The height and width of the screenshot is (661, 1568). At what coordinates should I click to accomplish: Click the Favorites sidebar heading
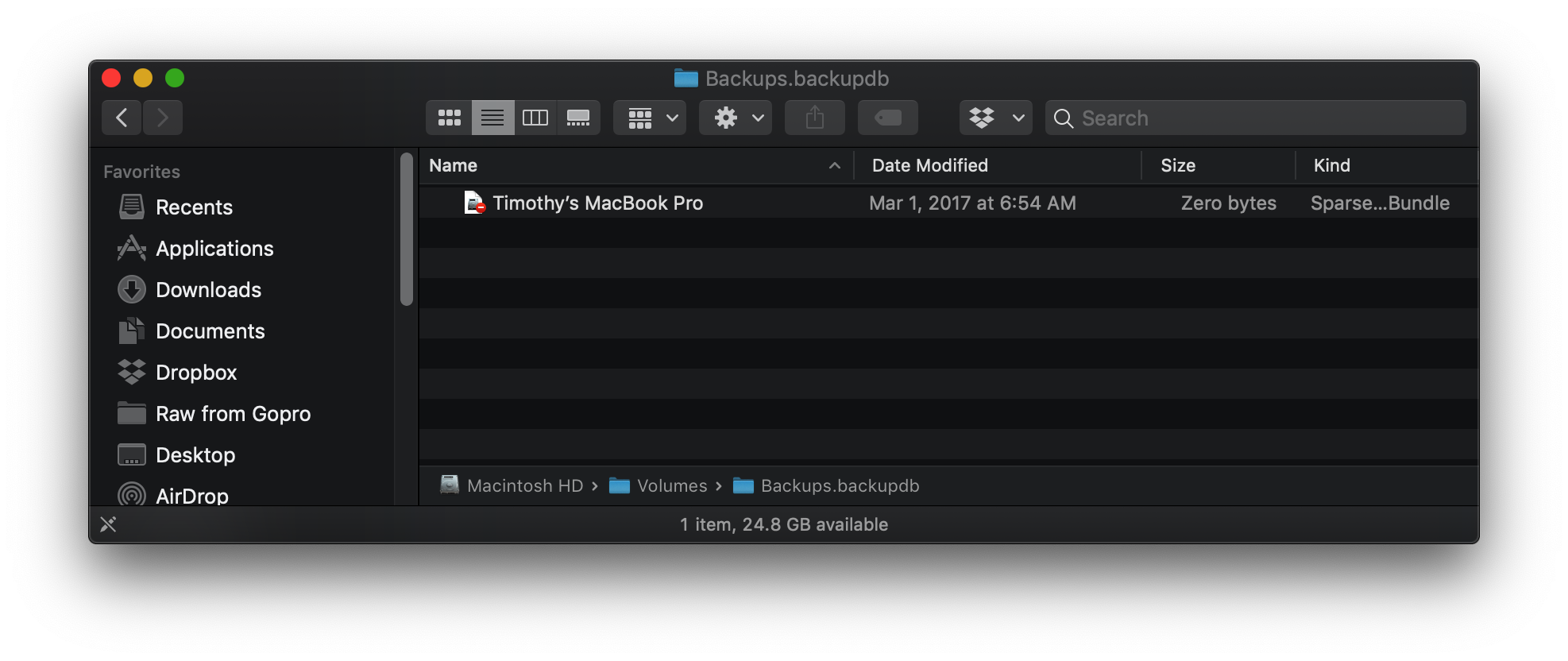click(141, 172)
